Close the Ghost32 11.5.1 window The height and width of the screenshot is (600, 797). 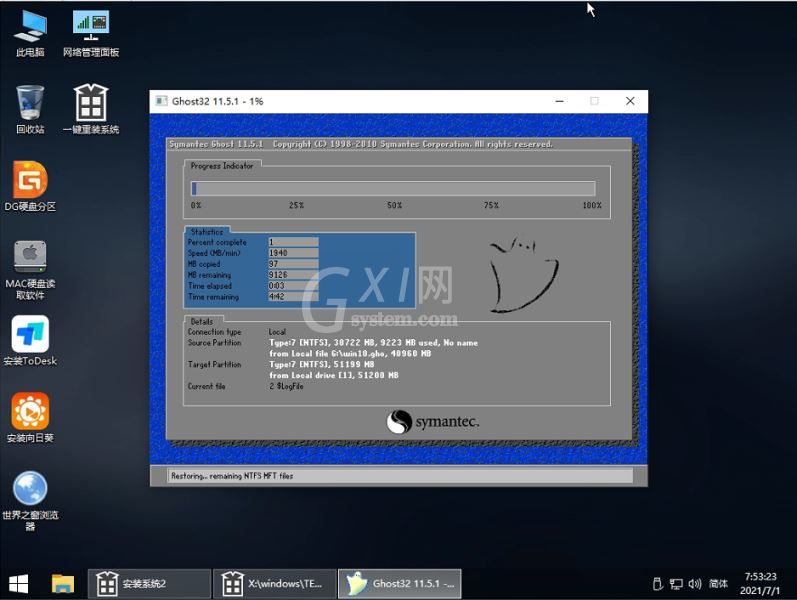point(630,101)
